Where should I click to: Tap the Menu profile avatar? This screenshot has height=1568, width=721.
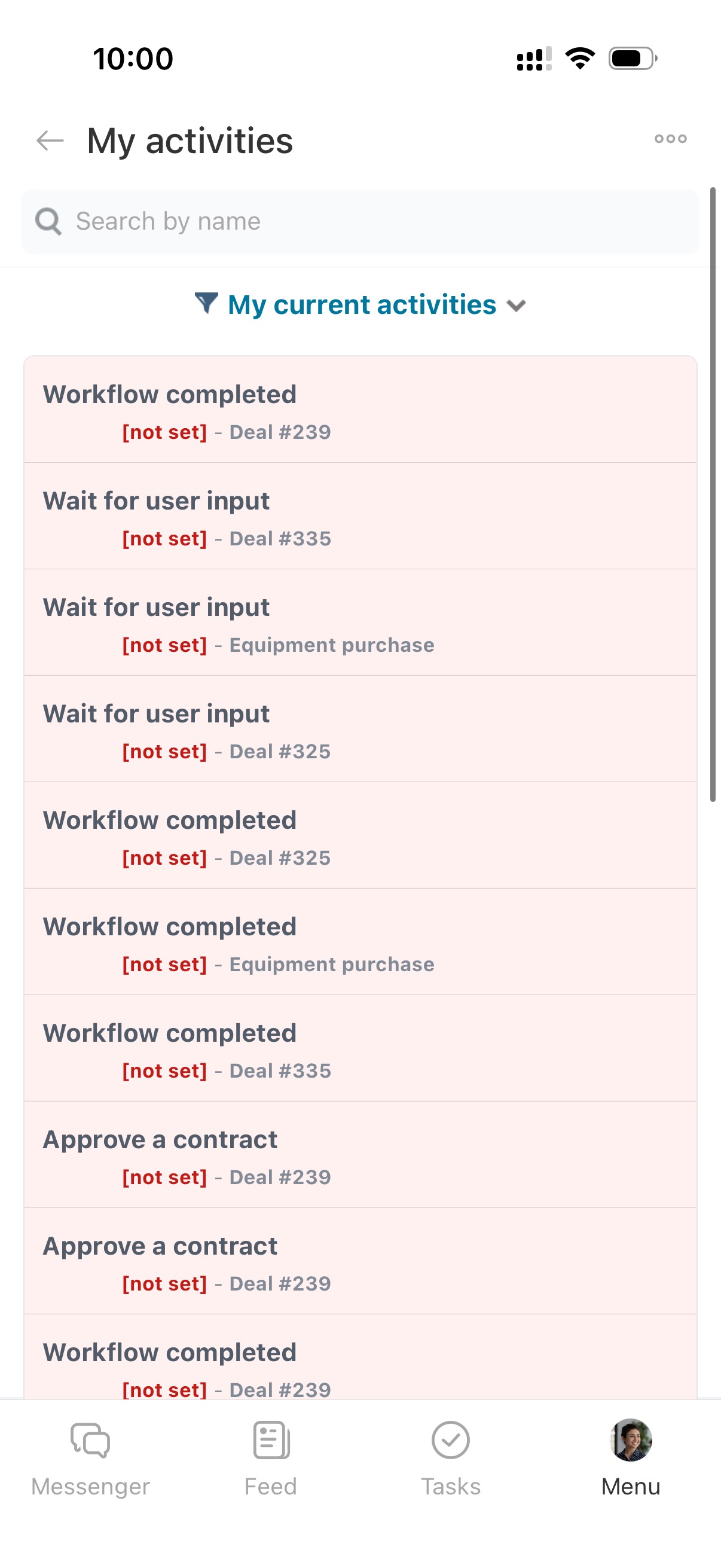click(630, 1439)
